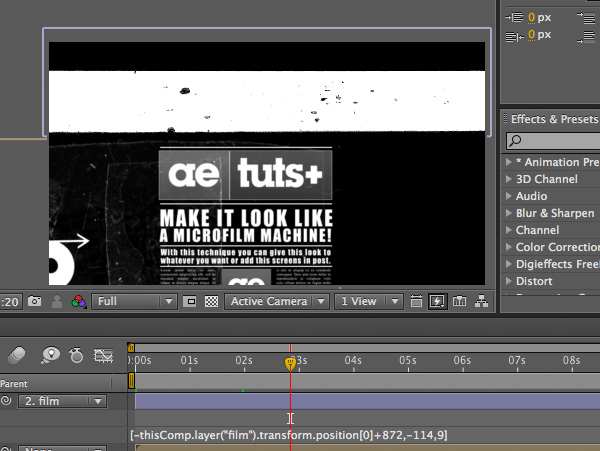Screen dimensions: 600x451
Task: Toggle the Fast Previews lightning icon
Action: click(437, 301)
